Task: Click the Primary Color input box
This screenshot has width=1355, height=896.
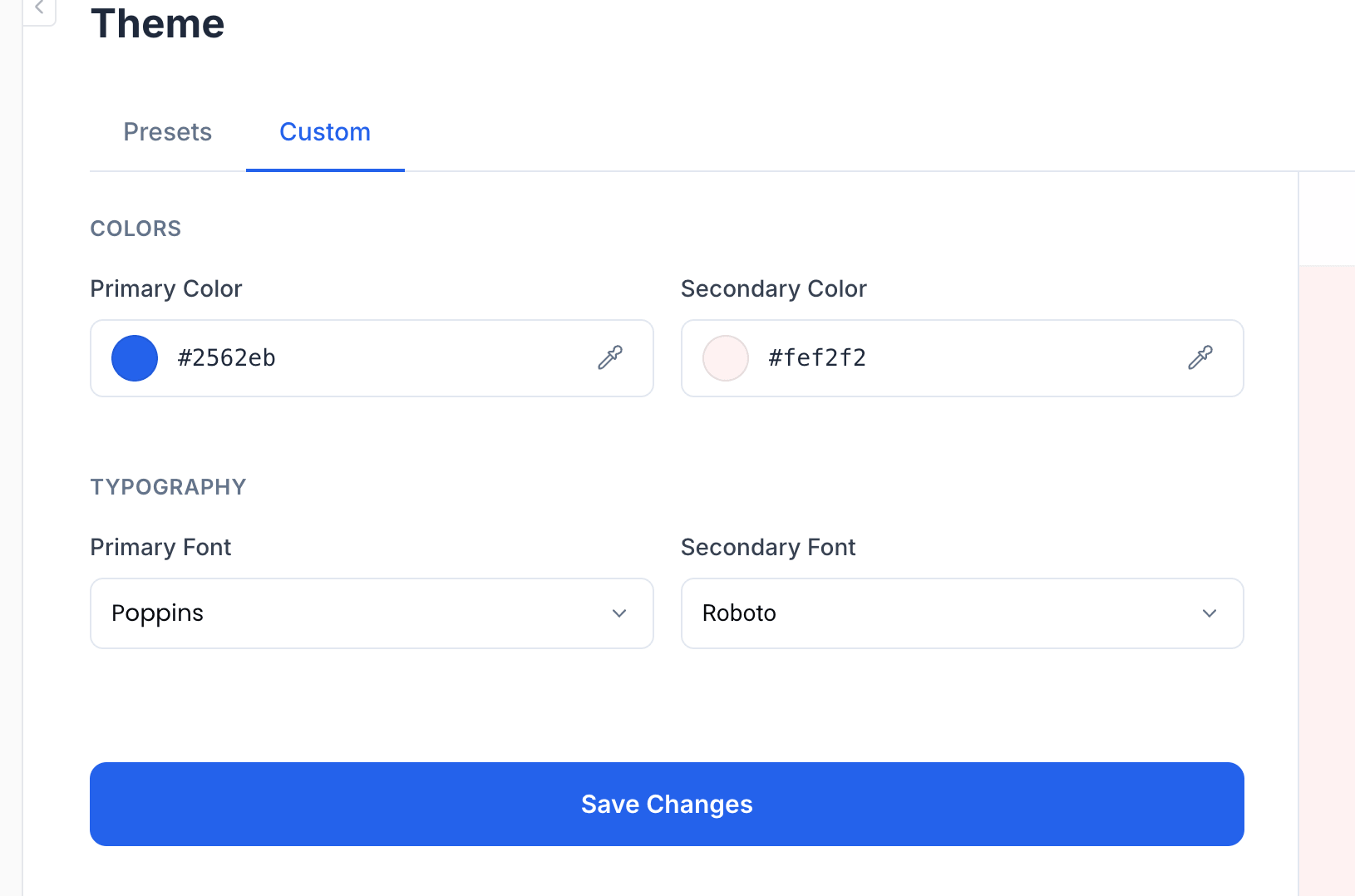Action: pyautogui.click(x=371, y=357)
